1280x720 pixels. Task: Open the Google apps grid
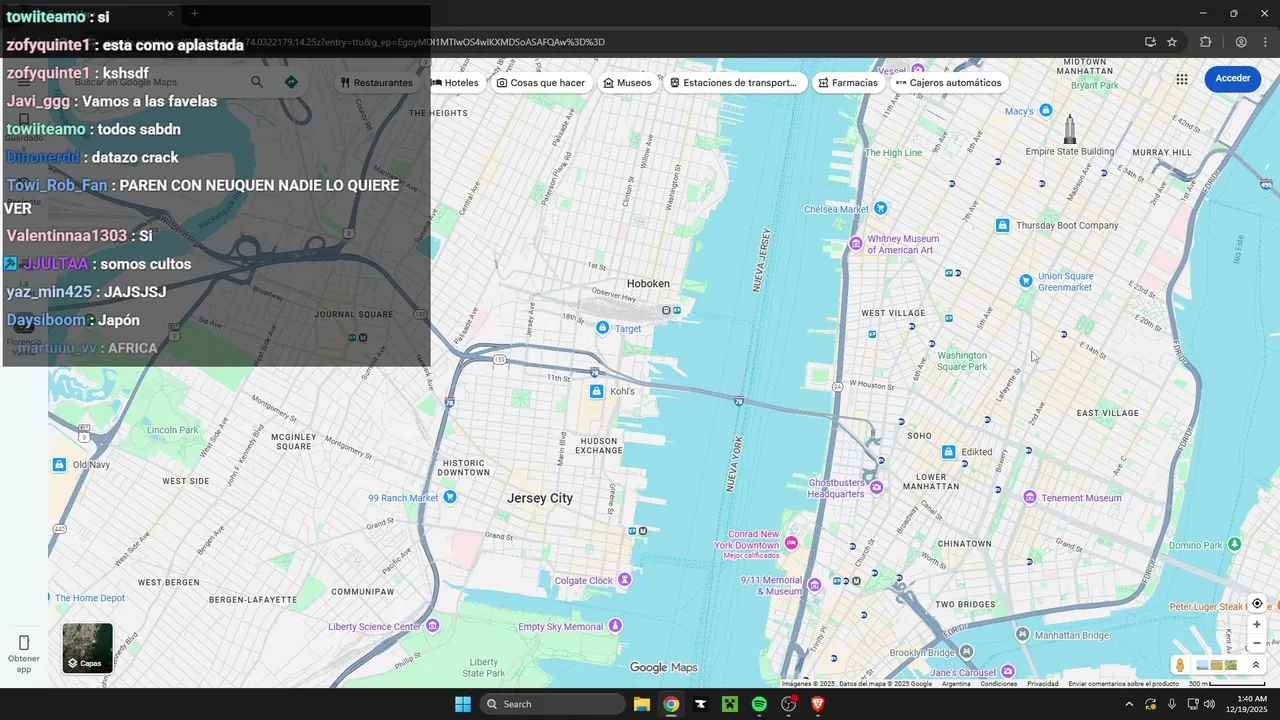click(1182, 79)
